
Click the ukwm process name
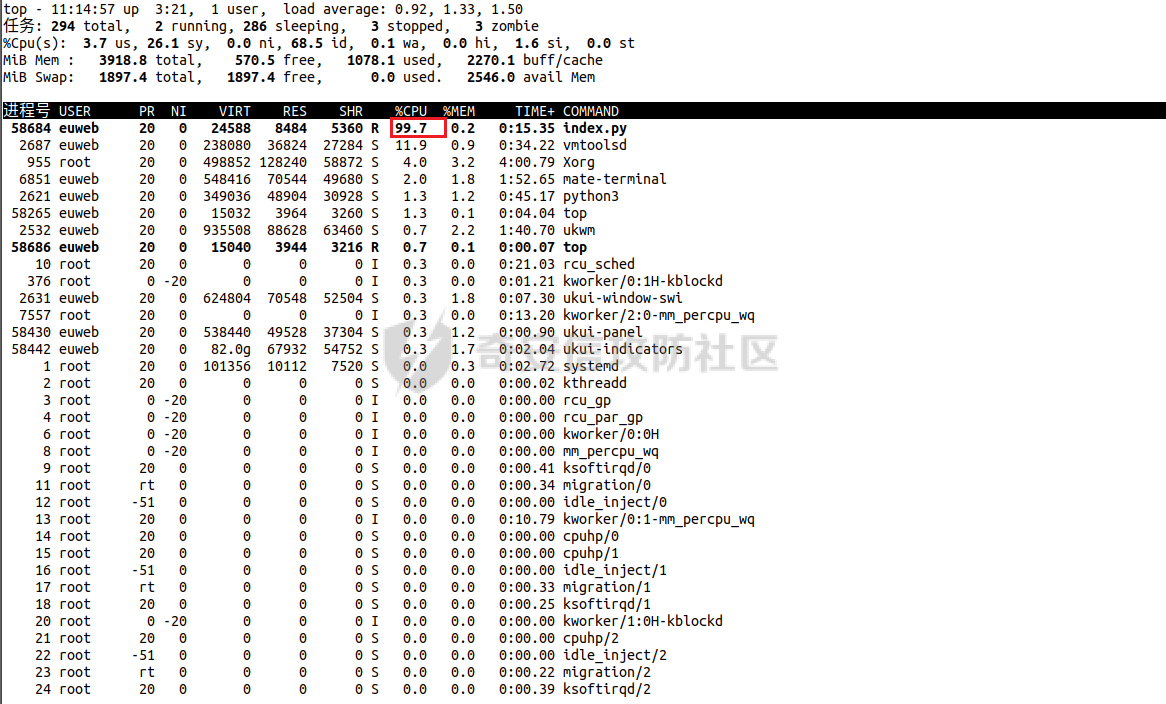coord(579,230)
